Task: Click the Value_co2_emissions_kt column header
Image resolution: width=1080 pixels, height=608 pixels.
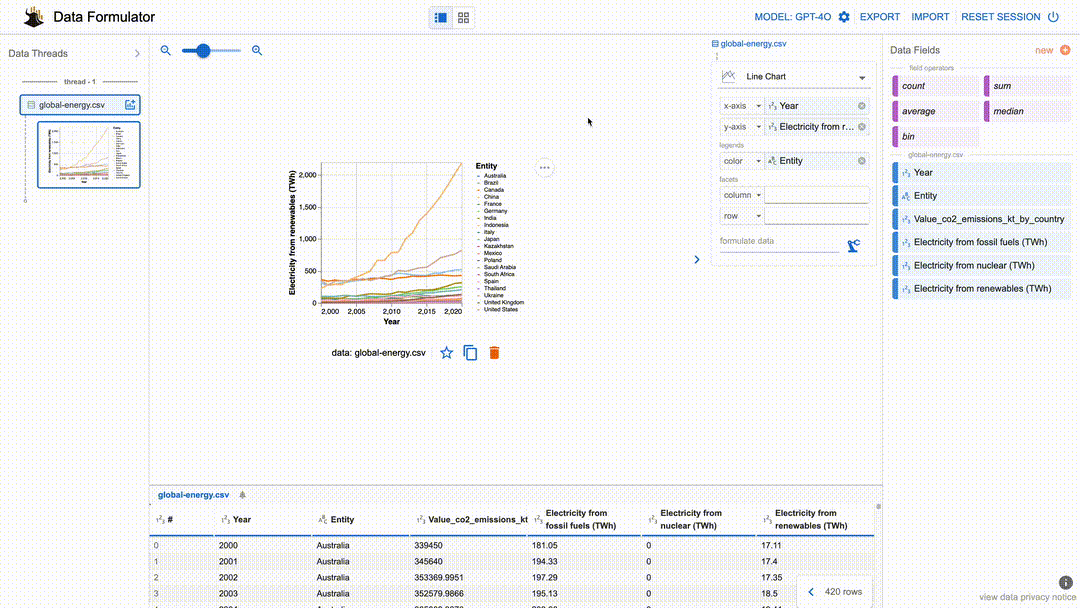Action: pyautogui.click(x=468, y=520)
